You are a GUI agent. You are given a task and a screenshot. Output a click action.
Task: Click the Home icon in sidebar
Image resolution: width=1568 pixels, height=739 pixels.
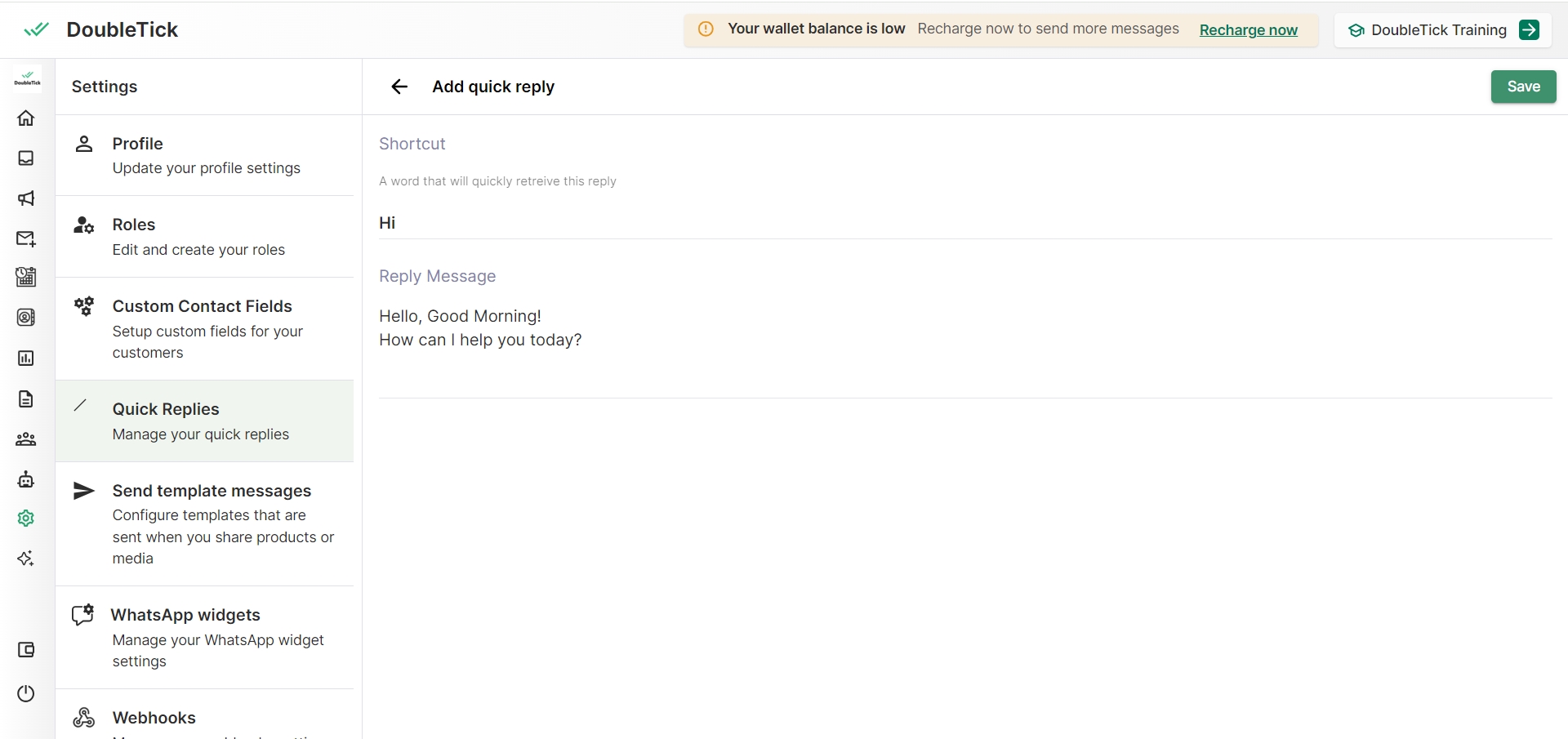point(26,118)
